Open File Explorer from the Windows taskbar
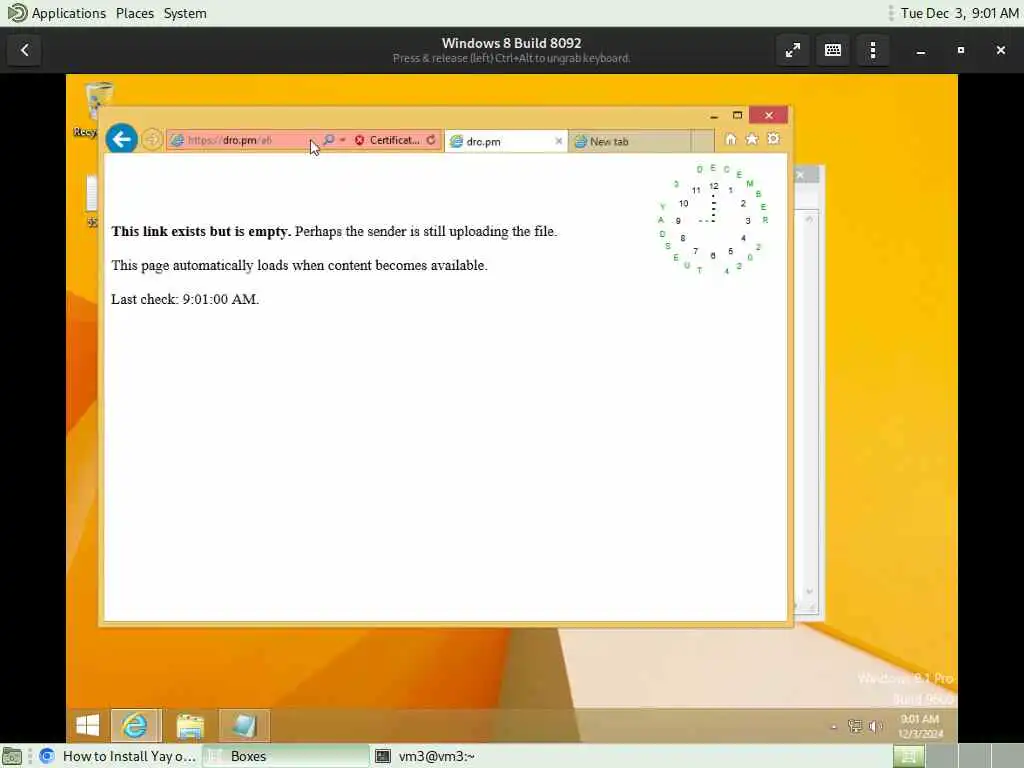 click(x=190, y=725)
